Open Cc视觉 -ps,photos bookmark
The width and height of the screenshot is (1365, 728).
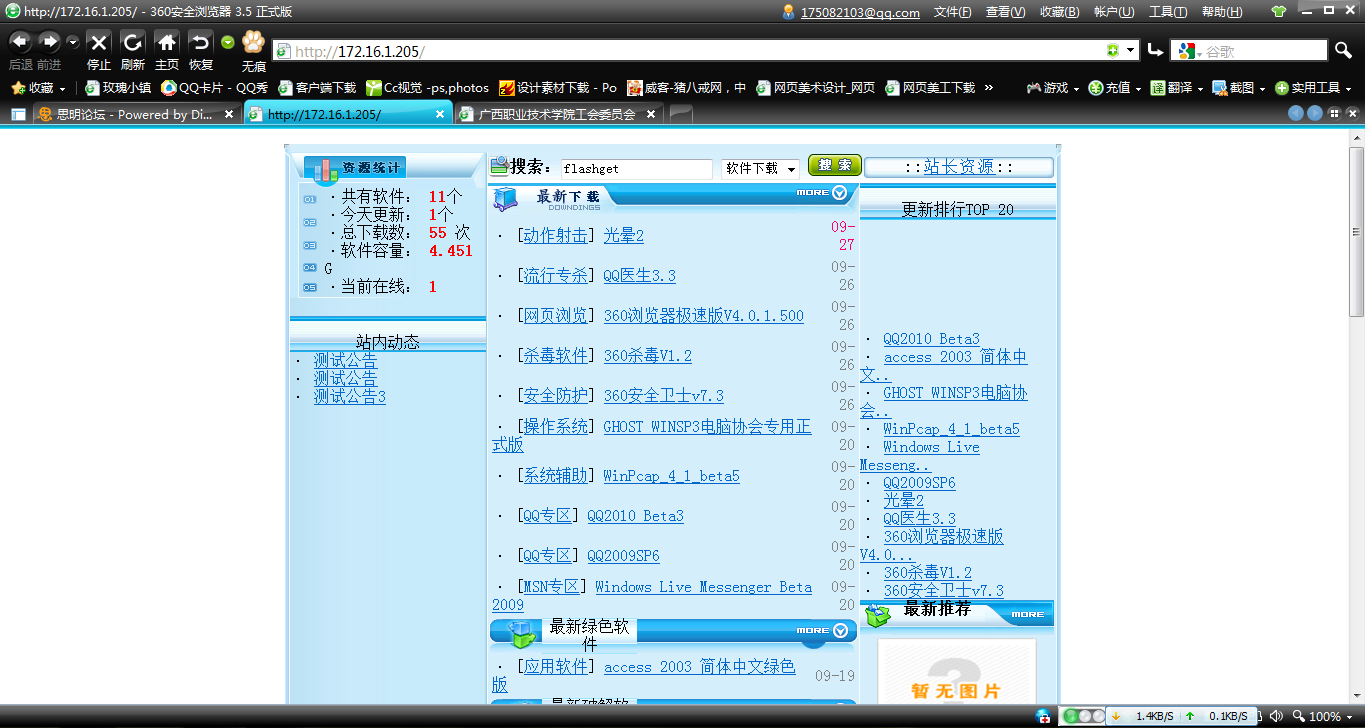click(427, 88)
